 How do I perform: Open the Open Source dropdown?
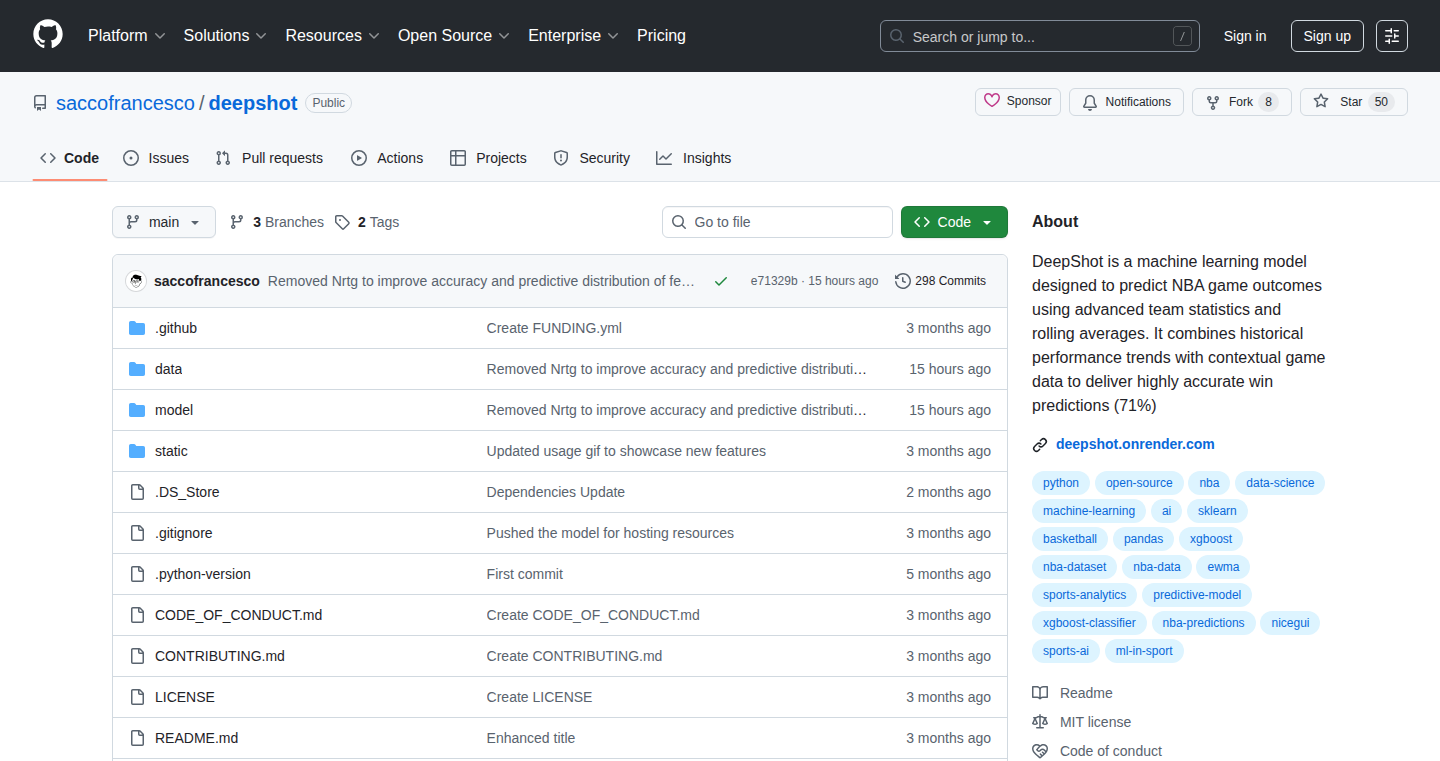(454, 36)
